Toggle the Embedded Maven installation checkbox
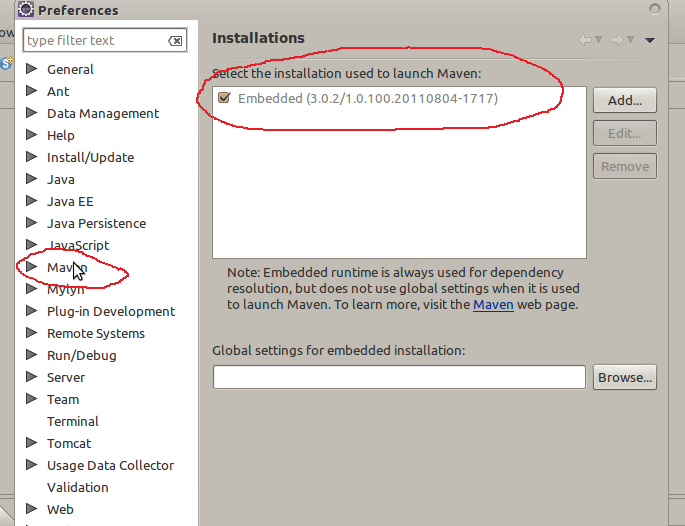This screenshot has width=685, height=526. (224, 98)
